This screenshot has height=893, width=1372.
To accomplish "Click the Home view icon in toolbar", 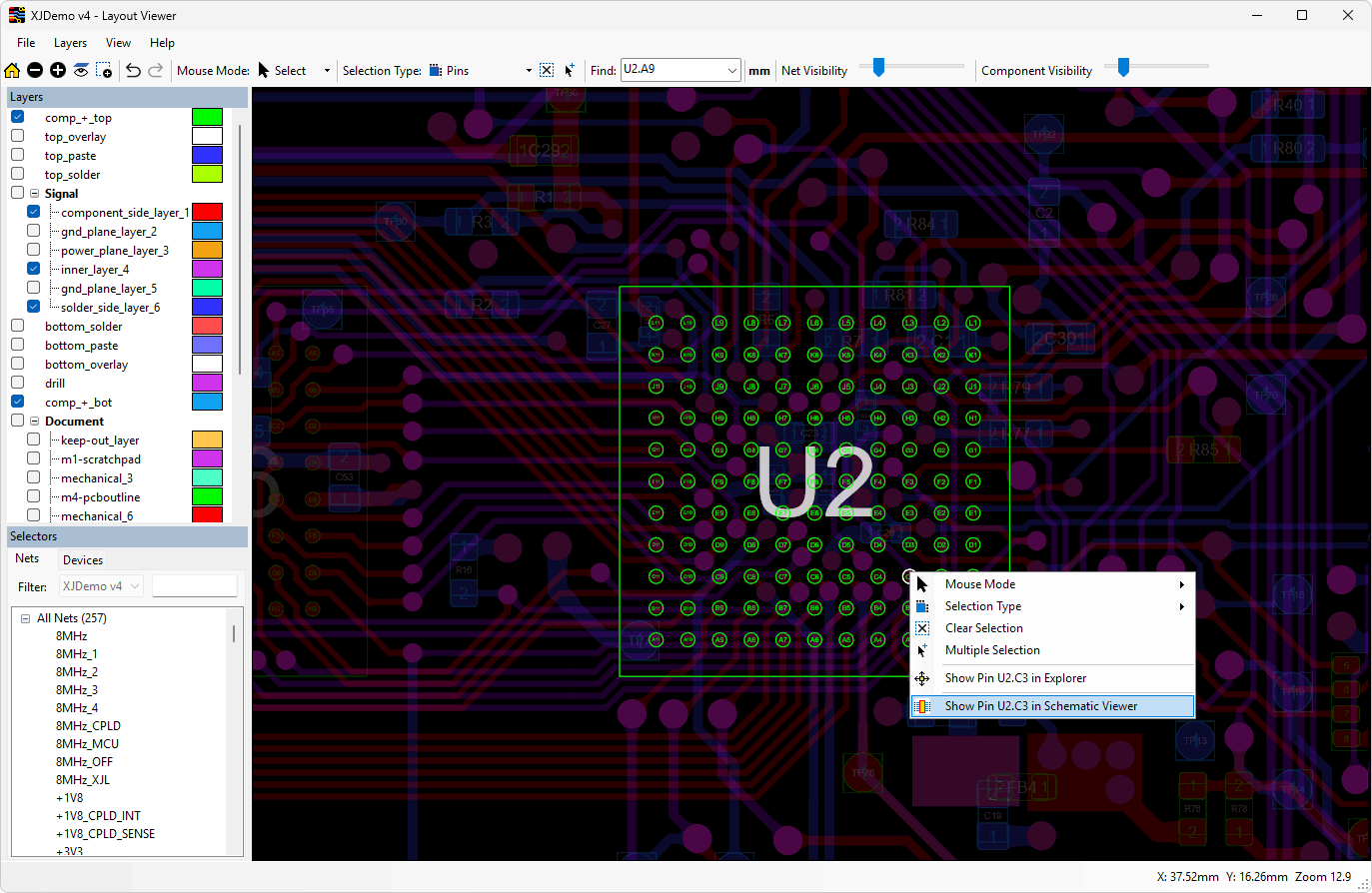I will 12,70.
